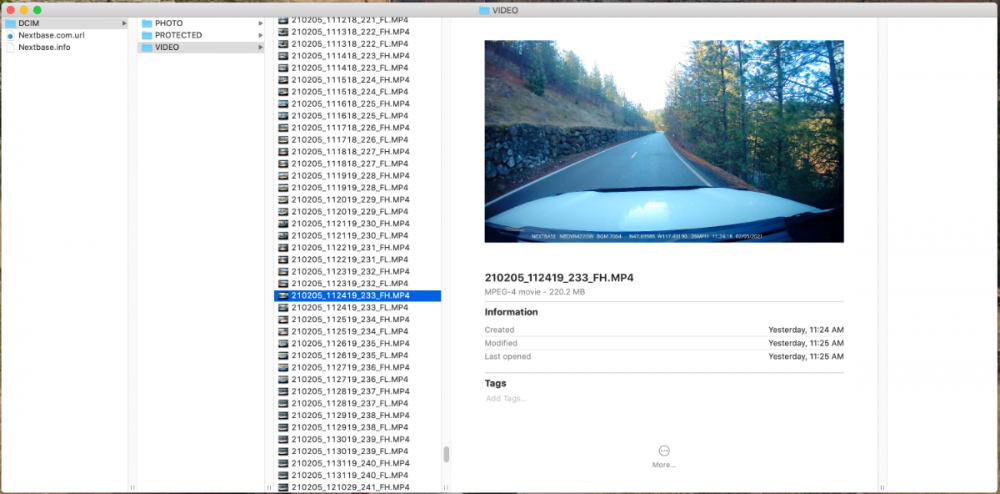Expand the PROTECTED folder chevron
The height and width of the screenshot is (494, 1000).
click(260, 35)
